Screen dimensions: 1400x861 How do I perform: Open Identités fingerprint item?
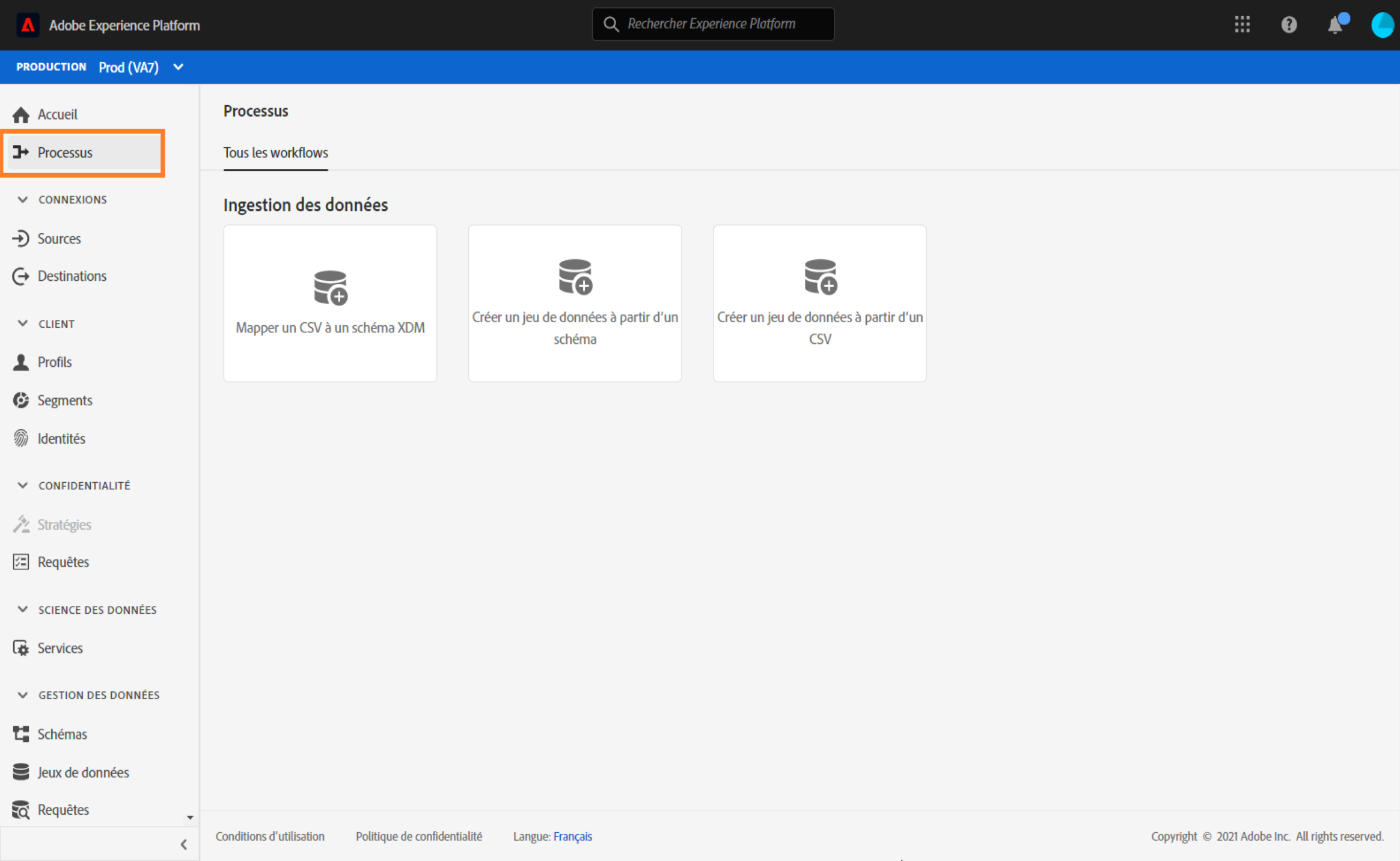click(x=61, y=438)
